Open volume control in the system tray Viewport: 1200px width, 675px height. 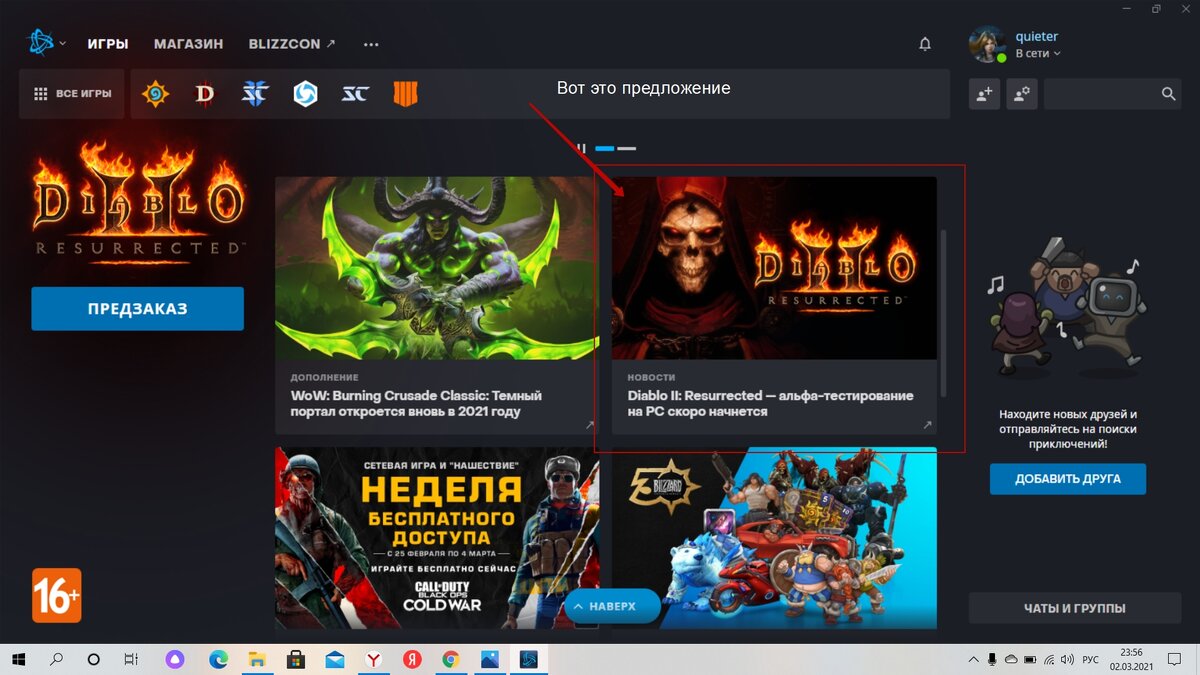tap(1069, 660)
